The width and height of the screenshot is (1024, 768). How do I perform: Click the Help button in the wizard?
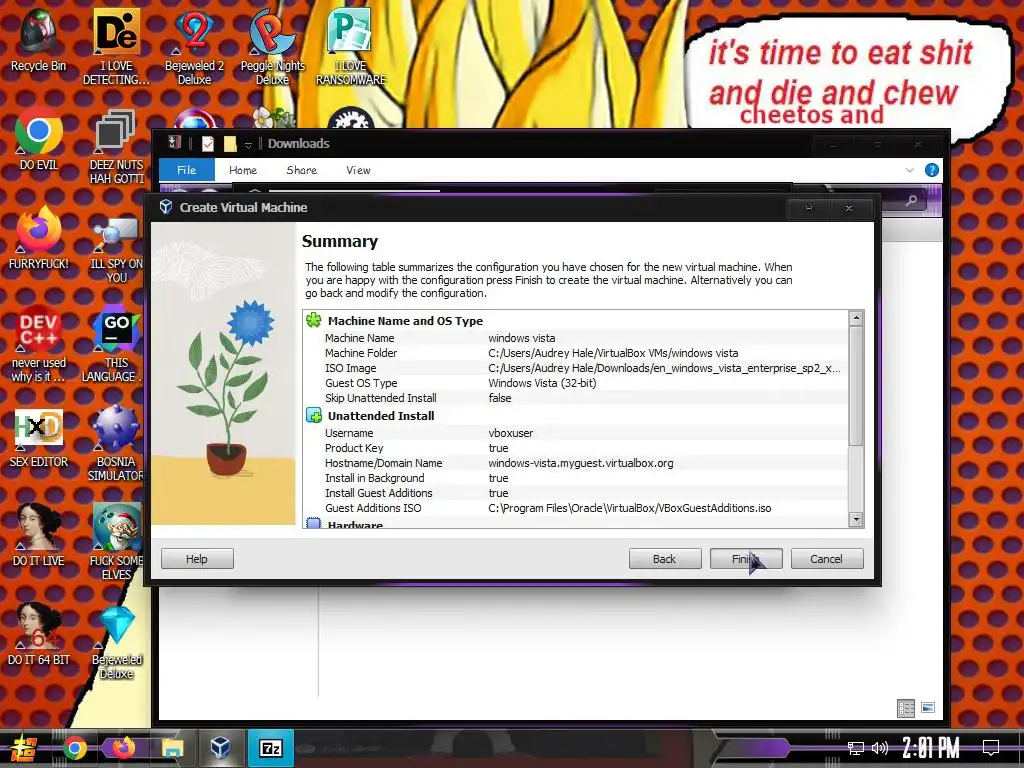tap(197, 558)
